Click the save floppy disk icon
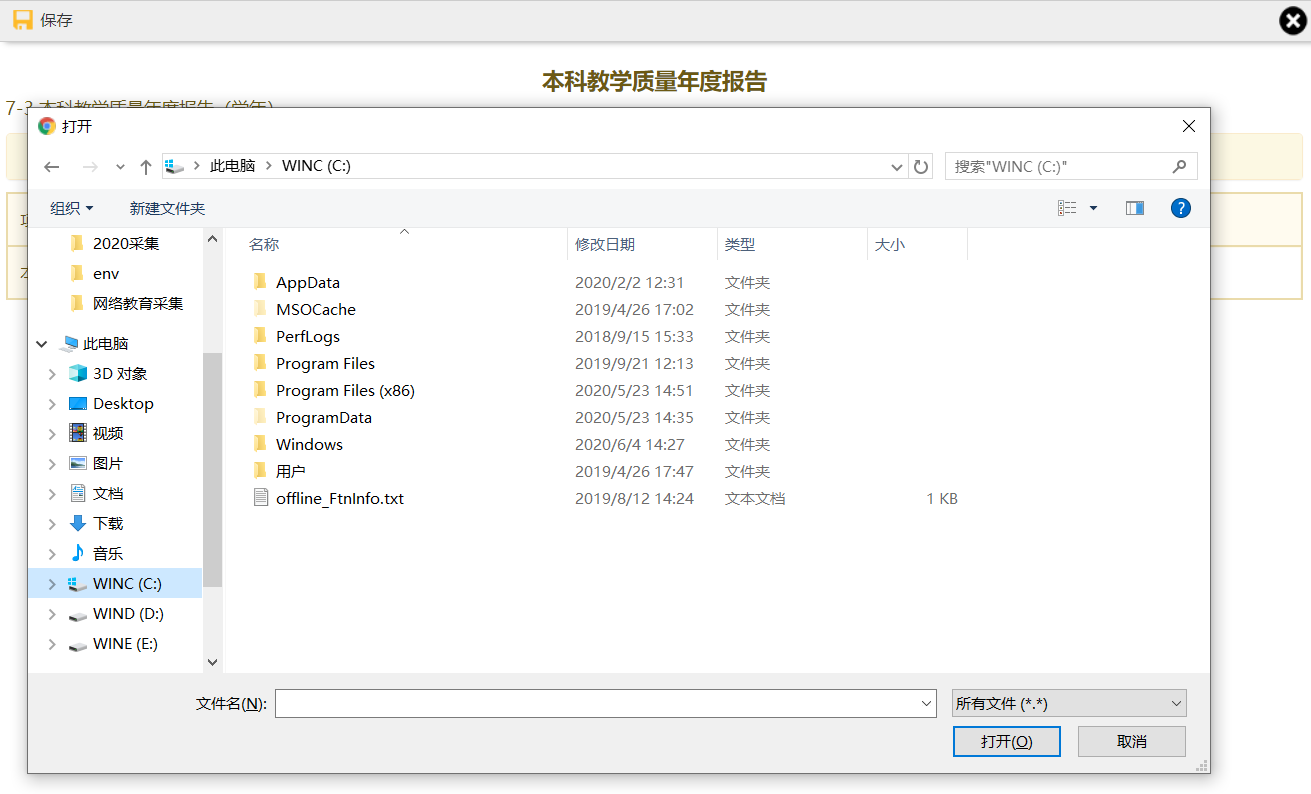This screenshot has width=1311, height=794. (x=23, y=20)
